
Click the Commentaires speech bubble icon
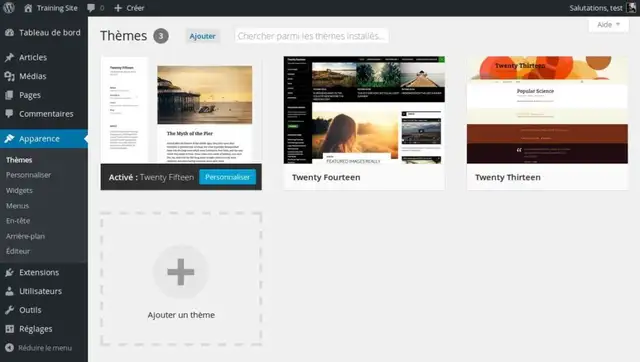(x=9, y=113)
